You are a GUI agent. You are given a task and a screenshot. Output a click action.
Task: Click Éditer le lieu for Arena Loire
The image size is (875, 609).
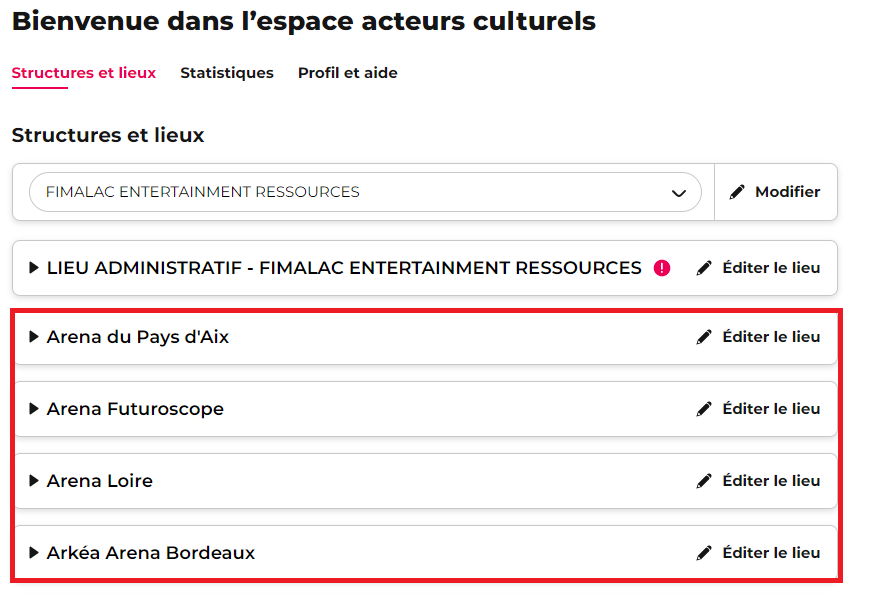tap(758, 481)
